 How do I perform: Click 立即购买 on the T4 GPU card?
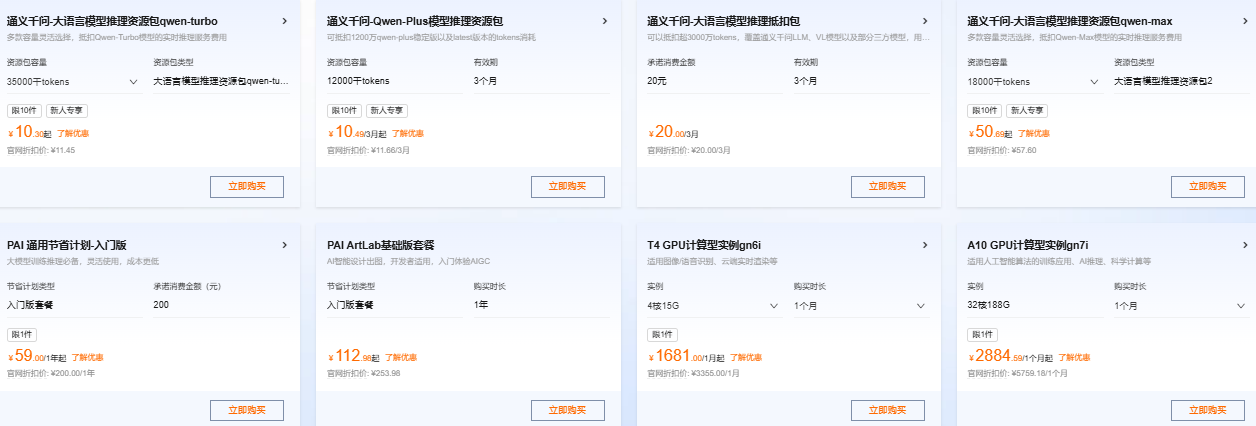(x=887, y=410)
